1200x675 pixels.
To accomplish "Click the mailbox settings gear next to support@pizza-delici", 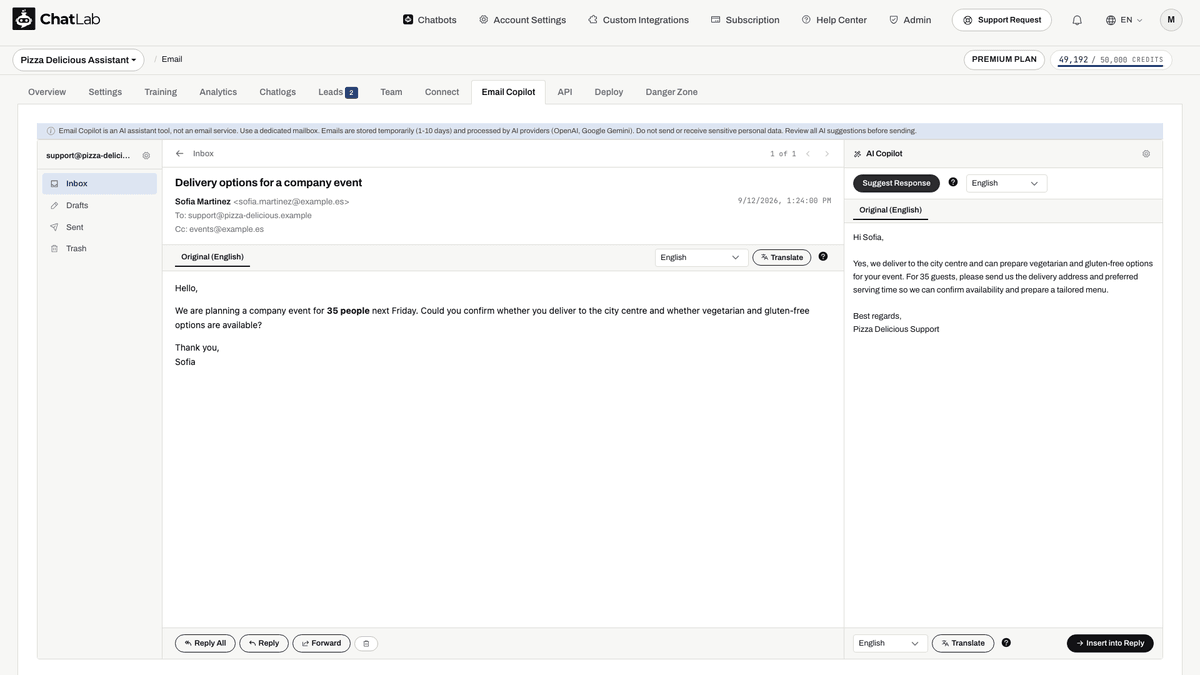I will point(146,155).
